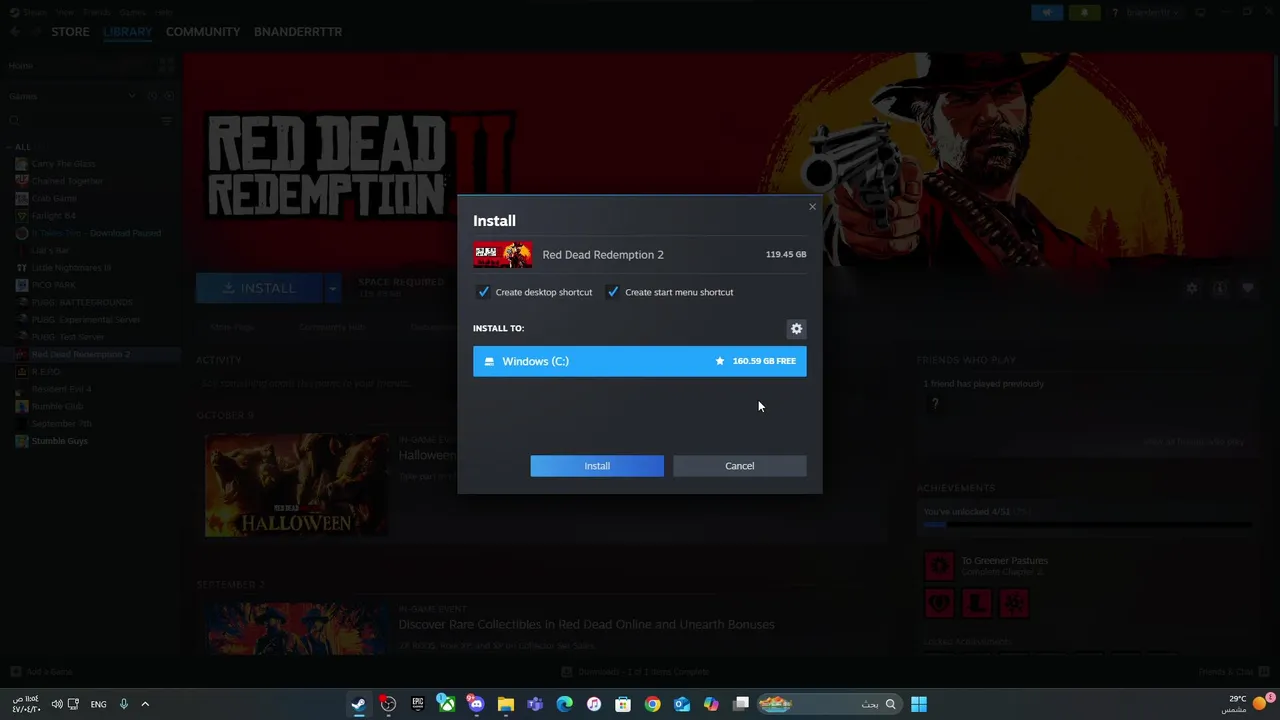The width and height of the screenshot is (1280, 720).
Task: Close the Install dialog with X
Action: point(812,207)
